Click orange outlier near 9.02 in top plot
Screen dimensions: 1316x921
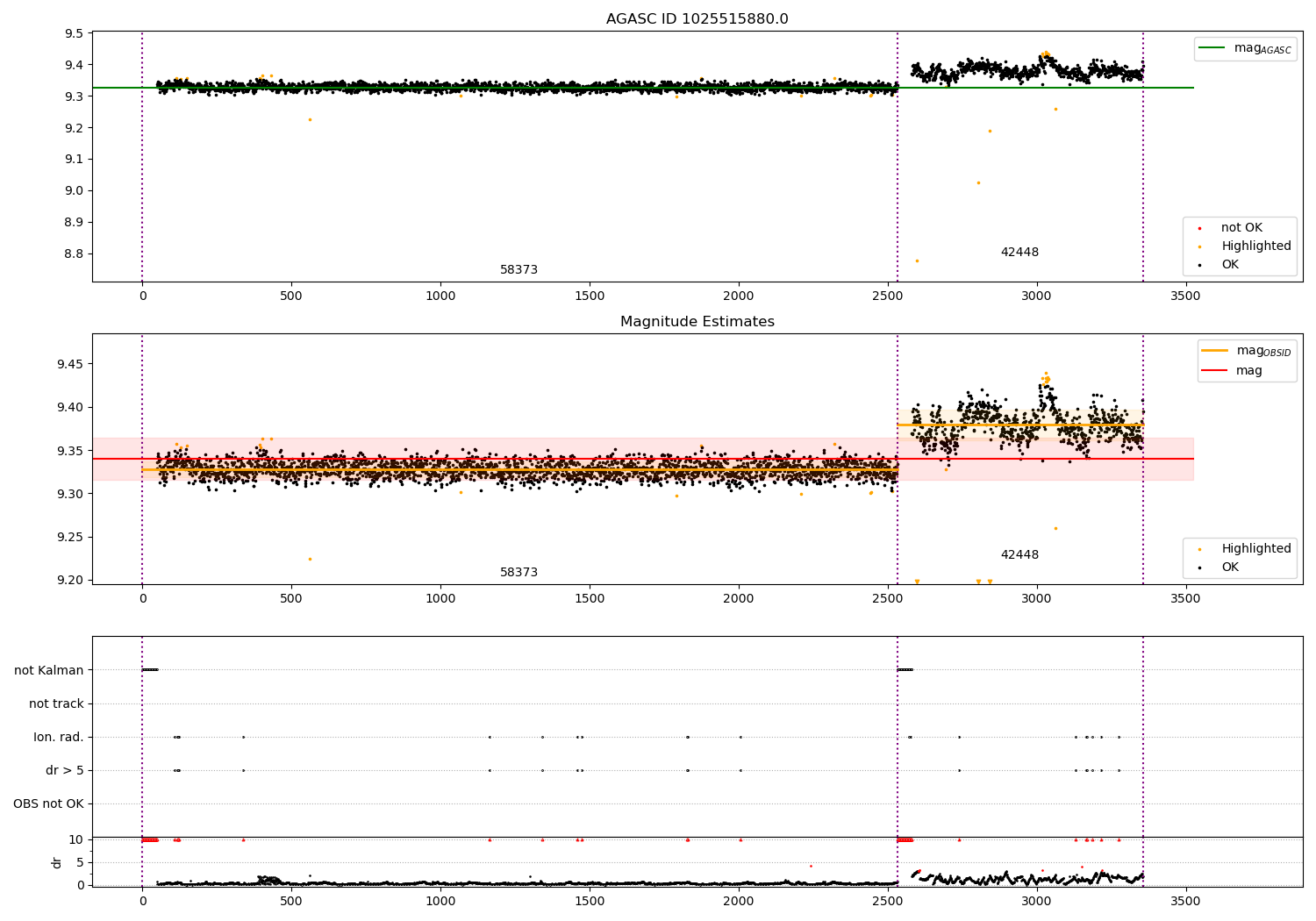pos(978,182)
